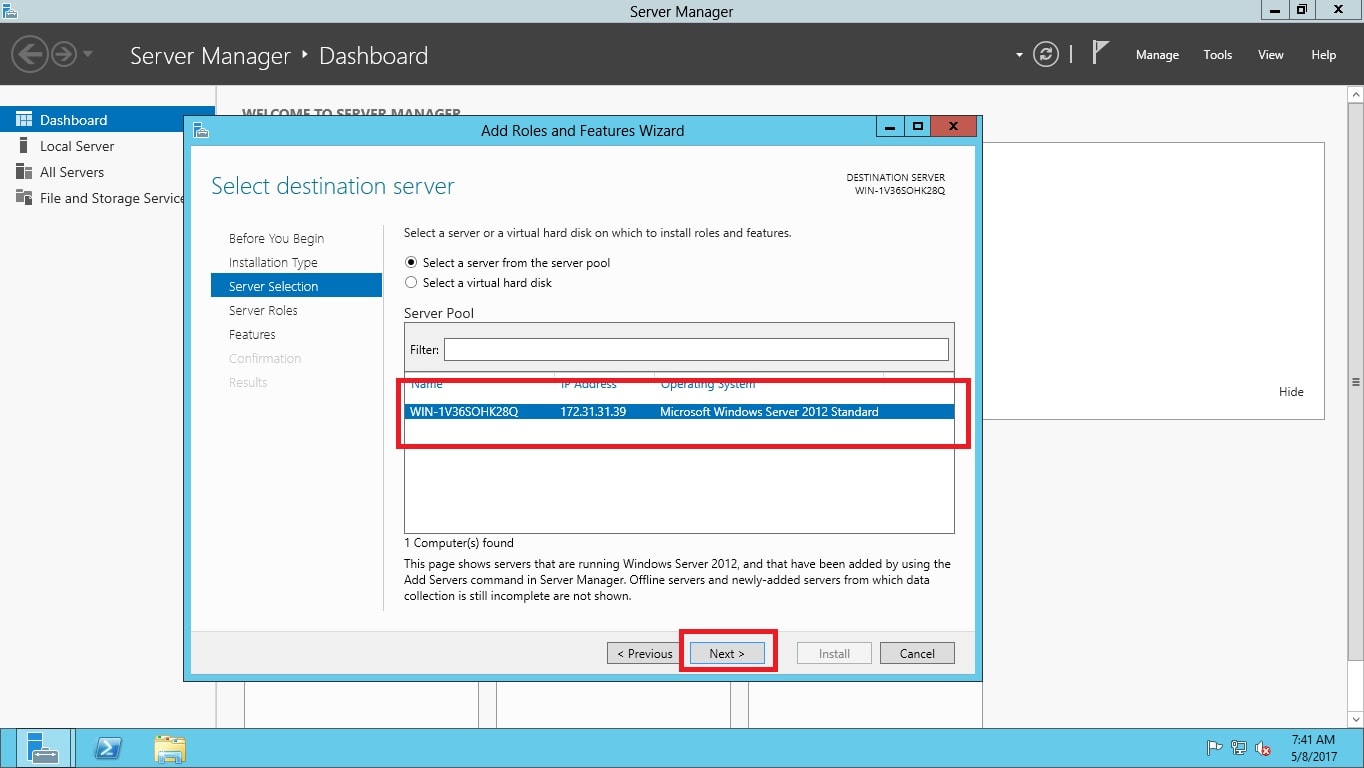
Task: Choose 'Select a virtual hard disk' option
Action: (x=411, y=282)
